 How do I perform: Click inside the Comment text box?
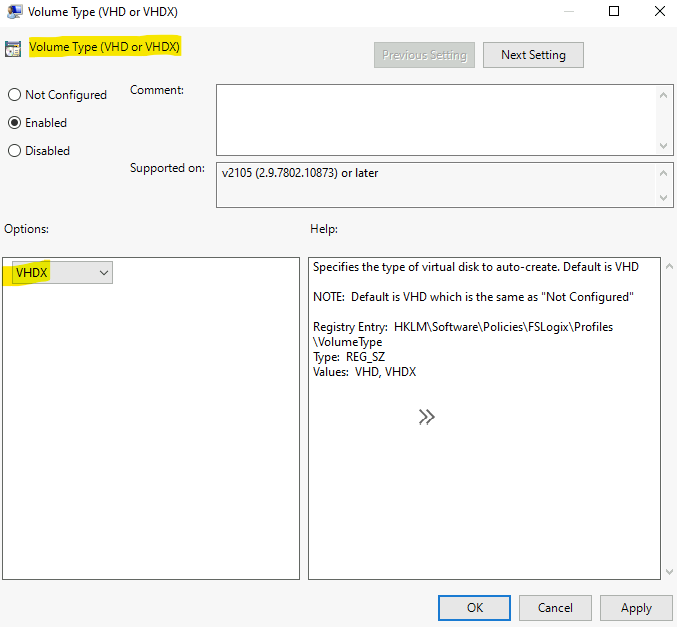click(x=436, y=120)
